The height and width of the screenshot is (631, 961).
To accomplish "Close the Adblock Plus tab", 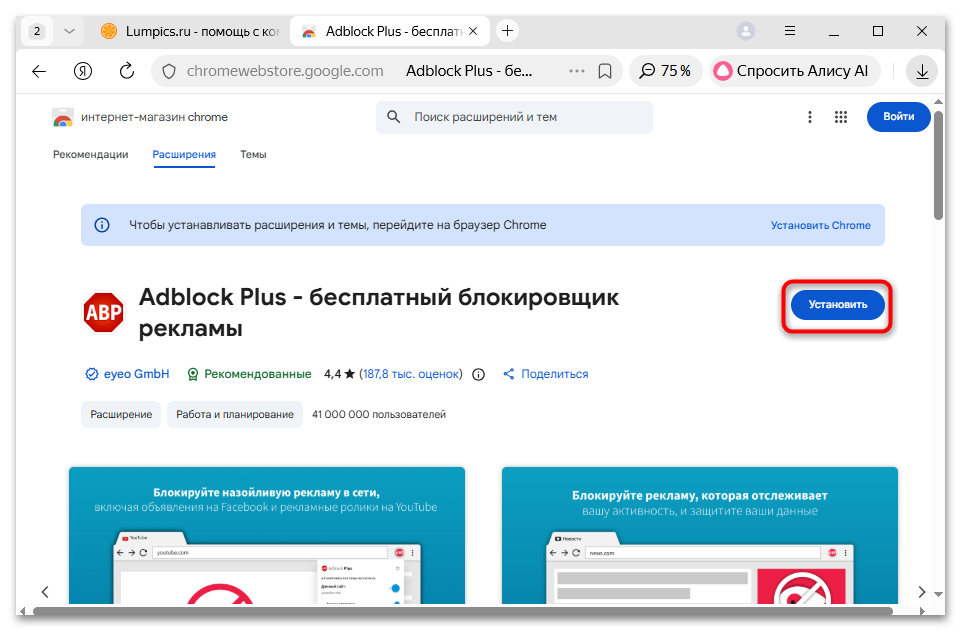I will tap(473, 31).
